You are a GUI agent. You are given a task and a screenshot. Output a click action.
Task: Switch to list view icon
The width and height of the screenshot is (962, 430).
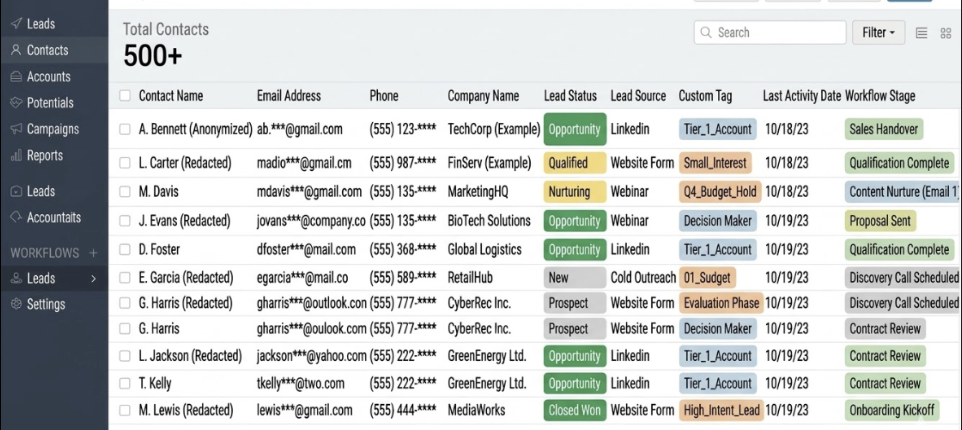coord(922,33)
